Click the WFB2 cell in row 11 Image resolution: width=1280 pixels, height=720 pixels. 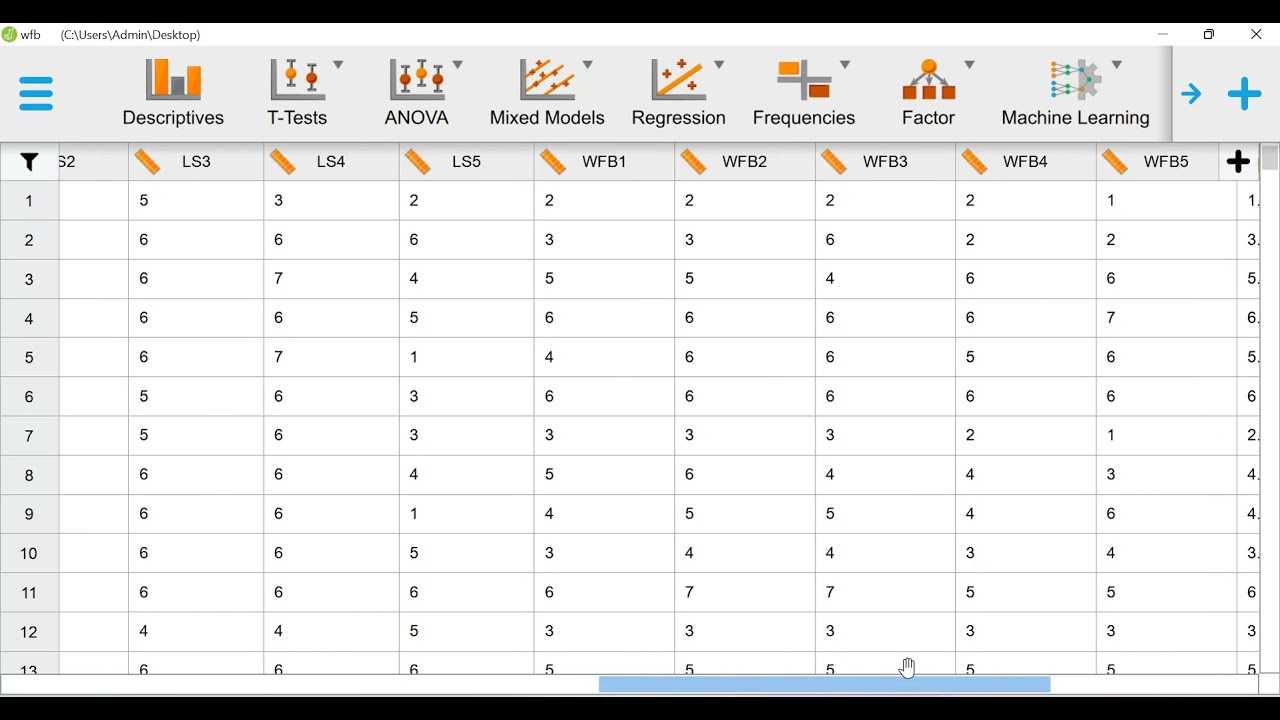click(744, 592)
